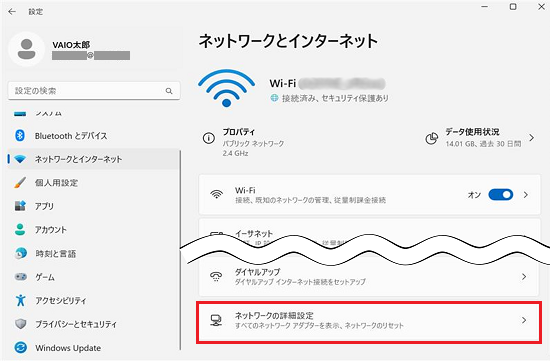Click the small Wi-Fi row icon

[x=216, y=194]
